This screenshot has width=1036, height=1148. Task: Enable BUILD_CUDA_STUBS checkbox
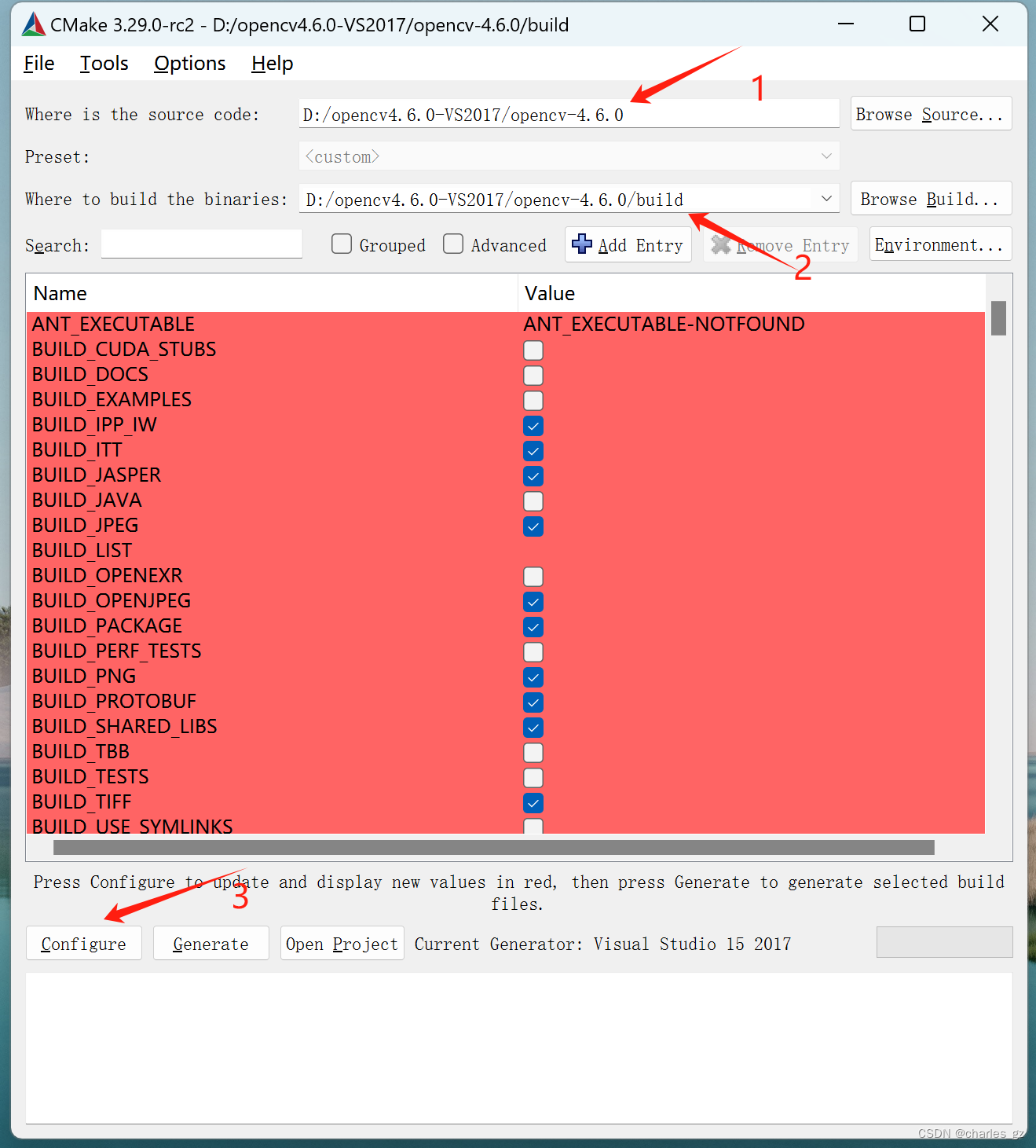click(533, 350)
